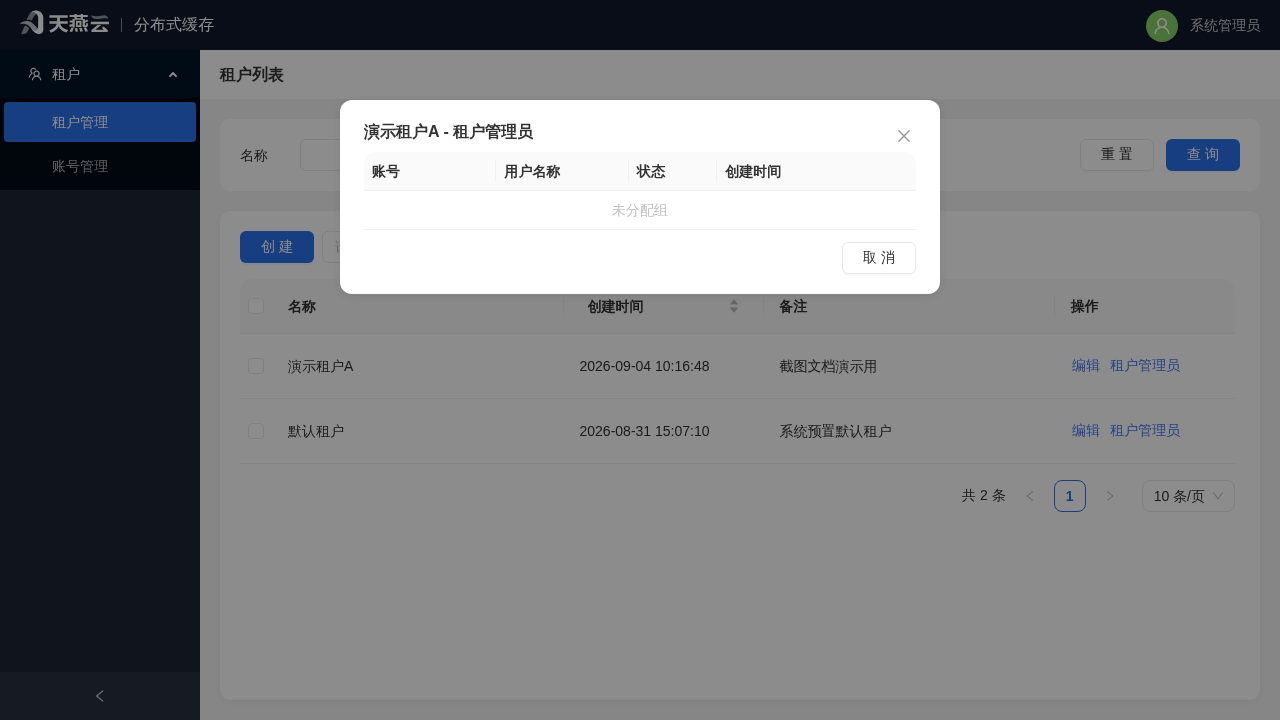Click the 取消 button in dialog
1280x720 pixels.
click(879, 258)
